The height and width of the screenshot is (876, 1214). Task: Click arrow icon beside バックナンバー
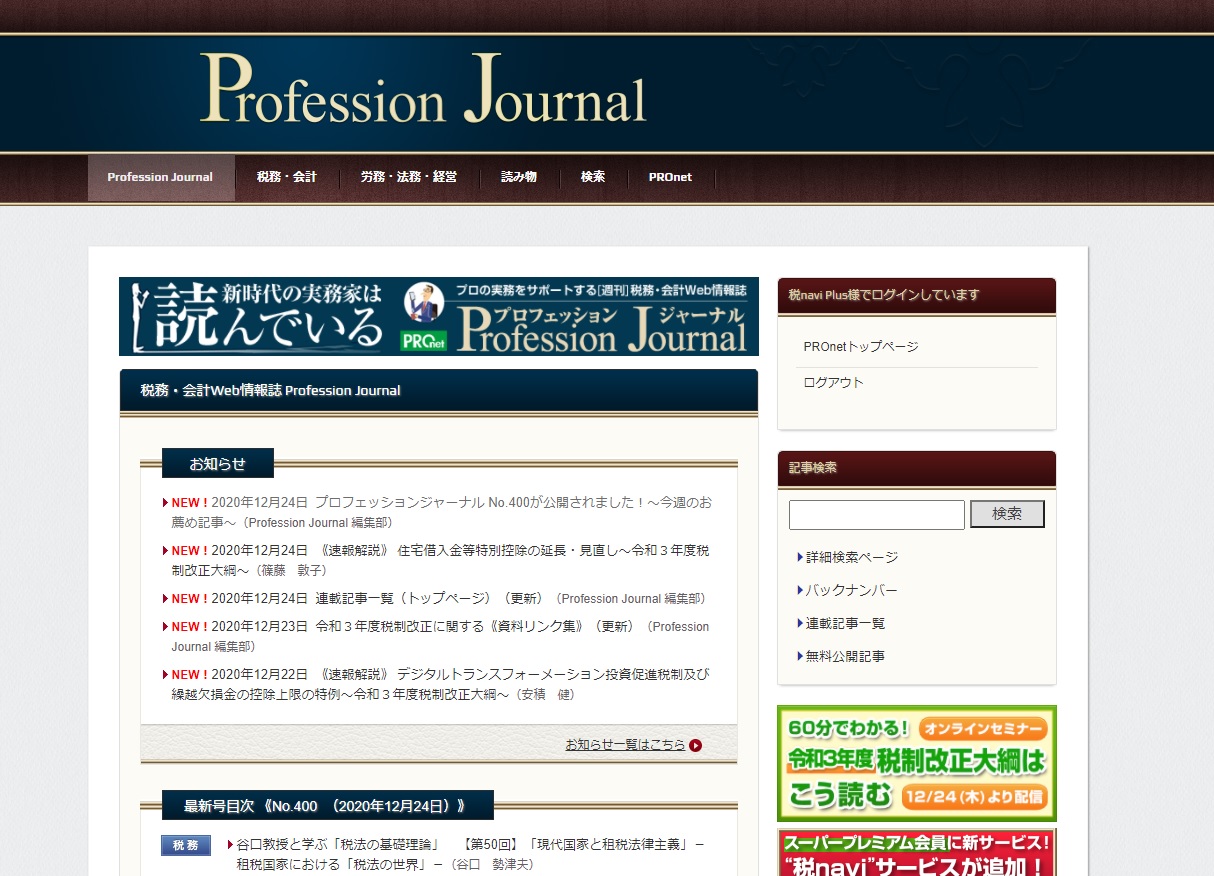click(x=800, y=590)
